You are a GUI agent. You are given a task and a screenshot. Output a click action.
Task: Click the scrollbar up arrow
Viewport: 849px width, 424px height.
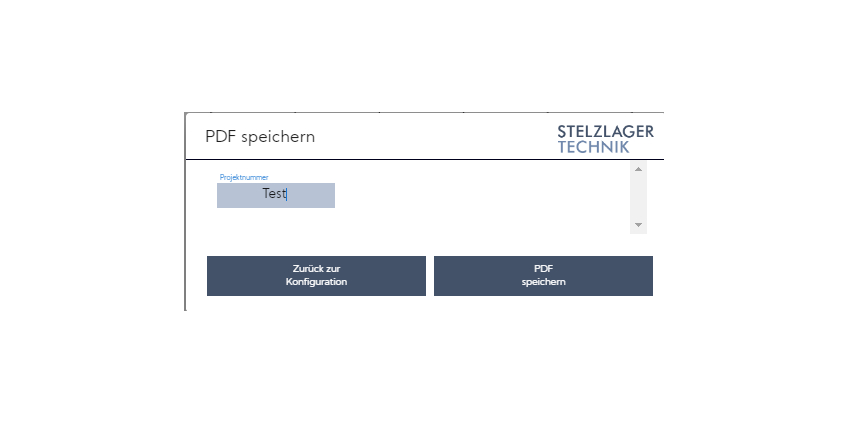click(638, 169)
